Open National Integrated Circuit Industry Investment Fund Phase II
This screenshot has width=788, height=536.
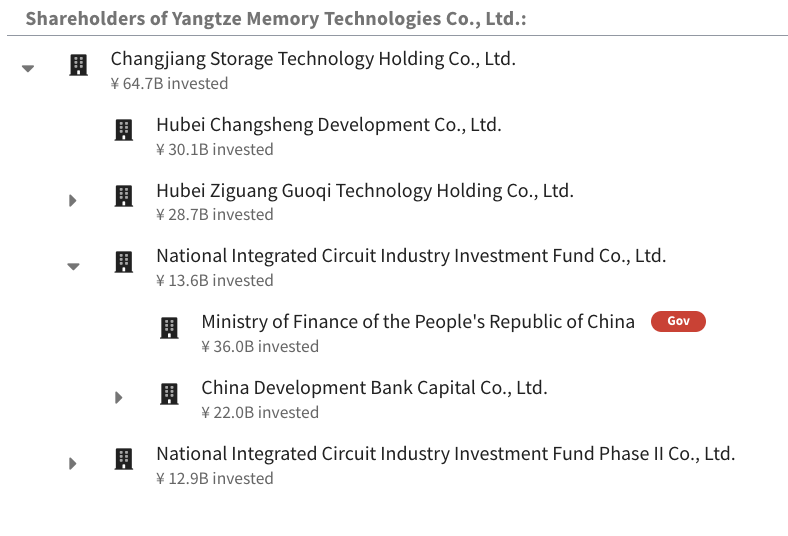(445, 454)
